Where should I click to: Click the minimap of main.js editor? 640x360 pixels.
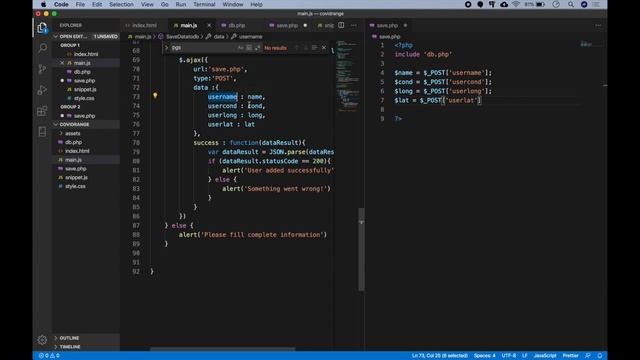(x=347, y=76)
